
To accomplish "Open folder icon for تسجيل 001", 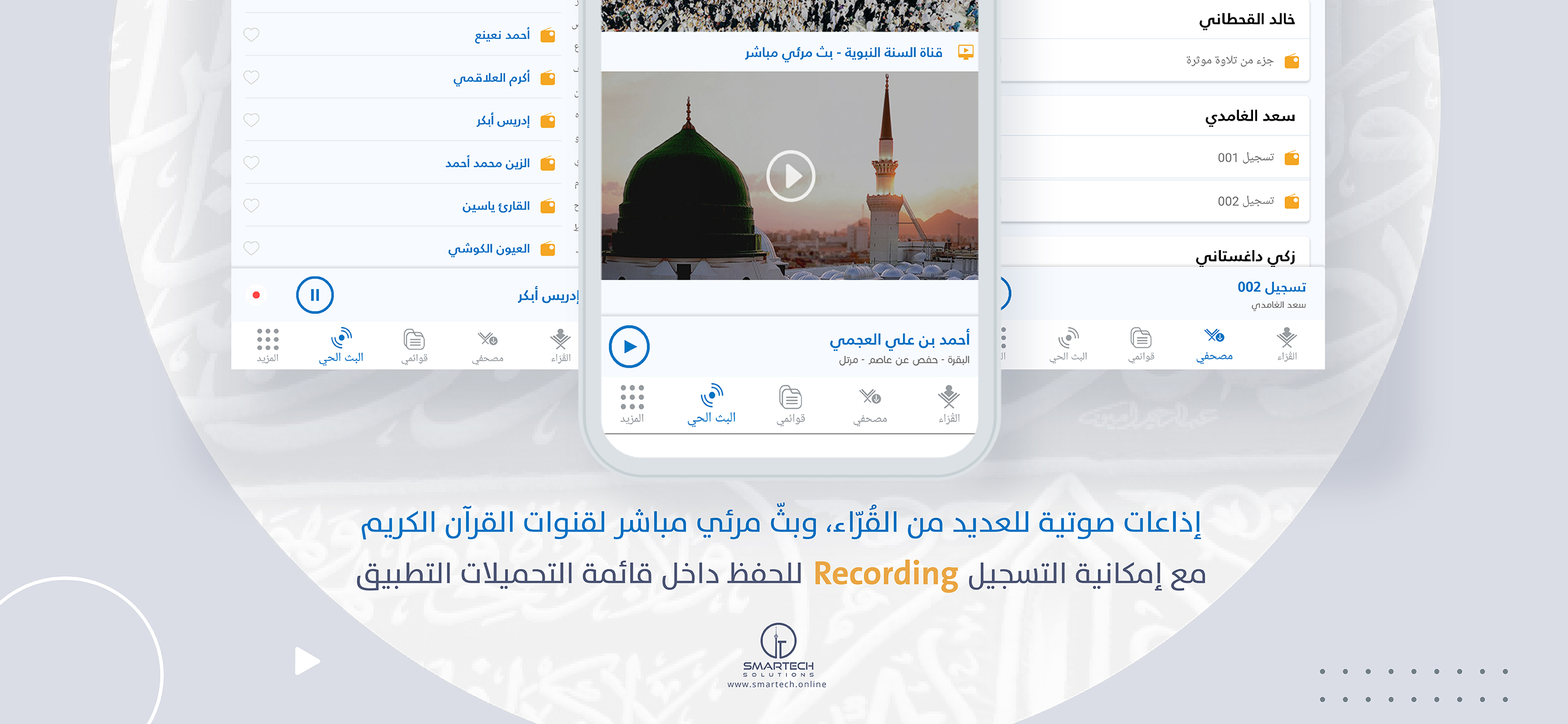I will (1291, 158).
